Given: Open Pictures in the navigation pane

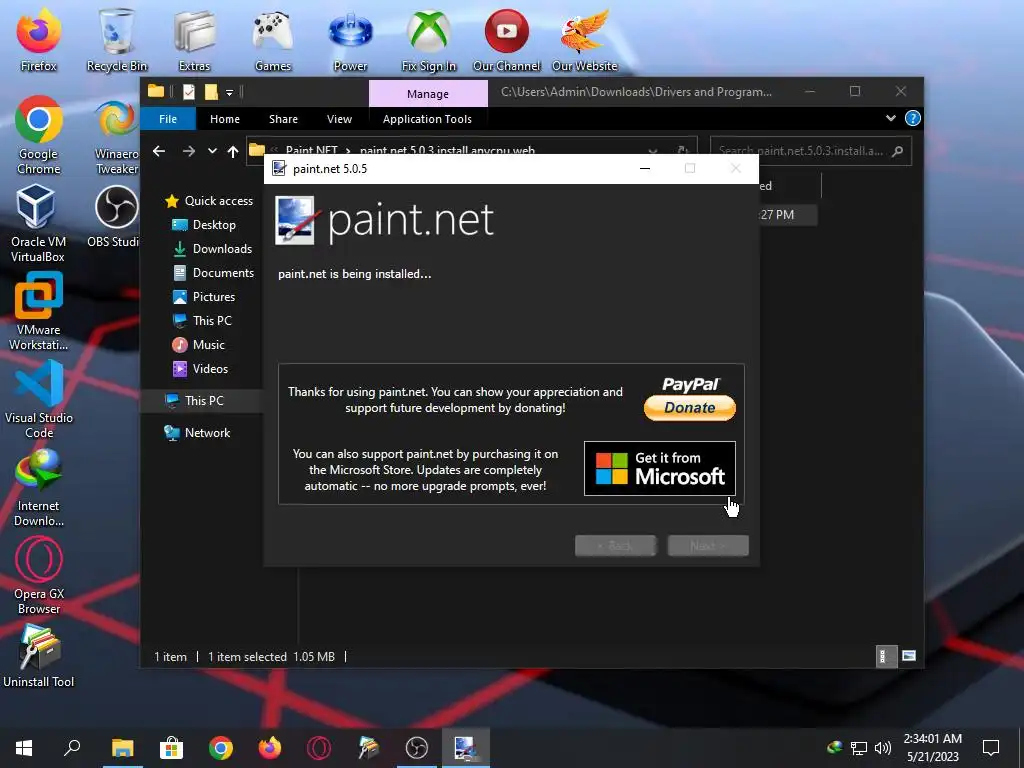Looking at the screenshot, I should coord(204,296).
